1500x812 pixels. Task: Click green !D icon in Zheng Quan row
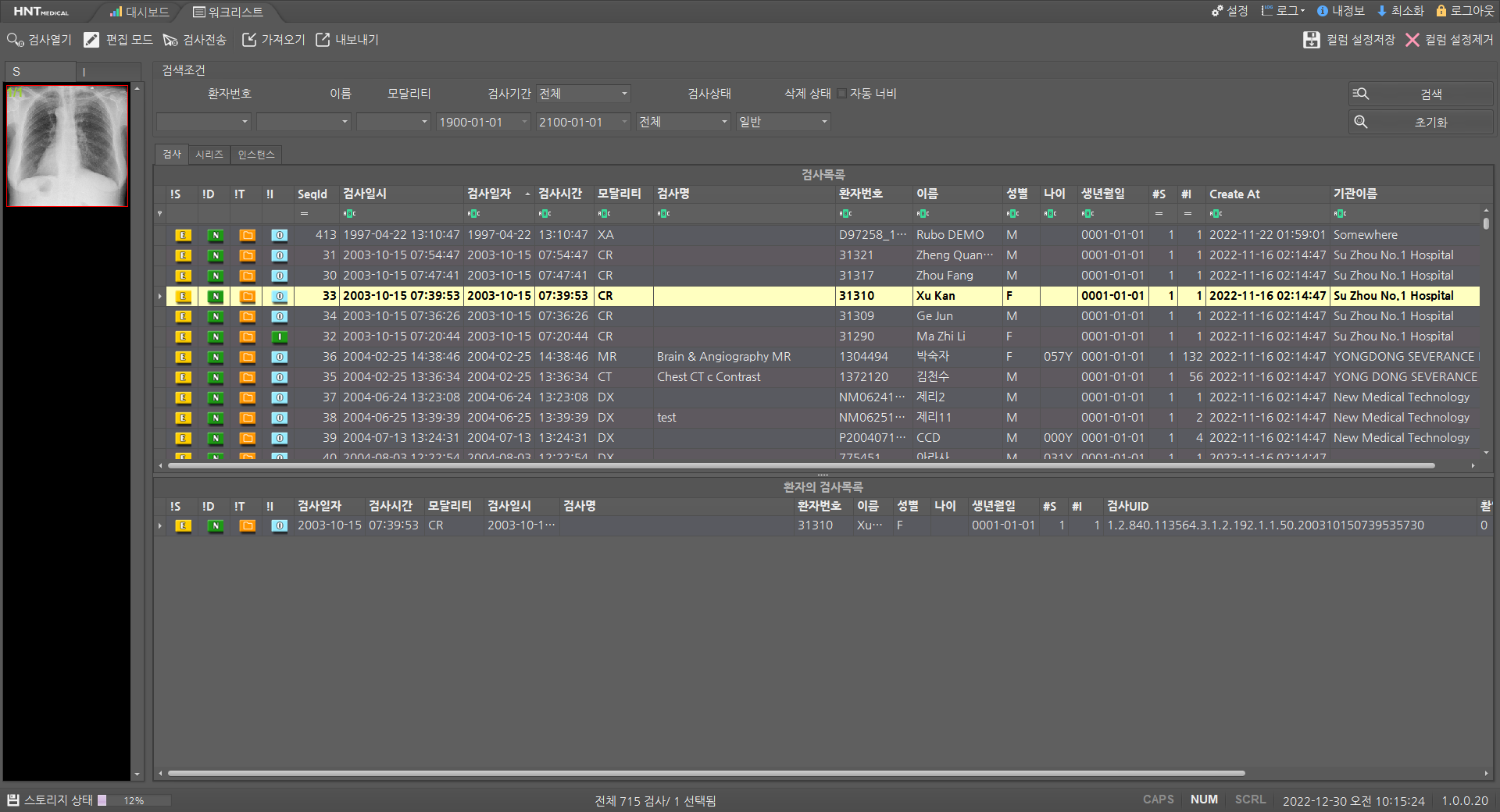coord(216,255)
